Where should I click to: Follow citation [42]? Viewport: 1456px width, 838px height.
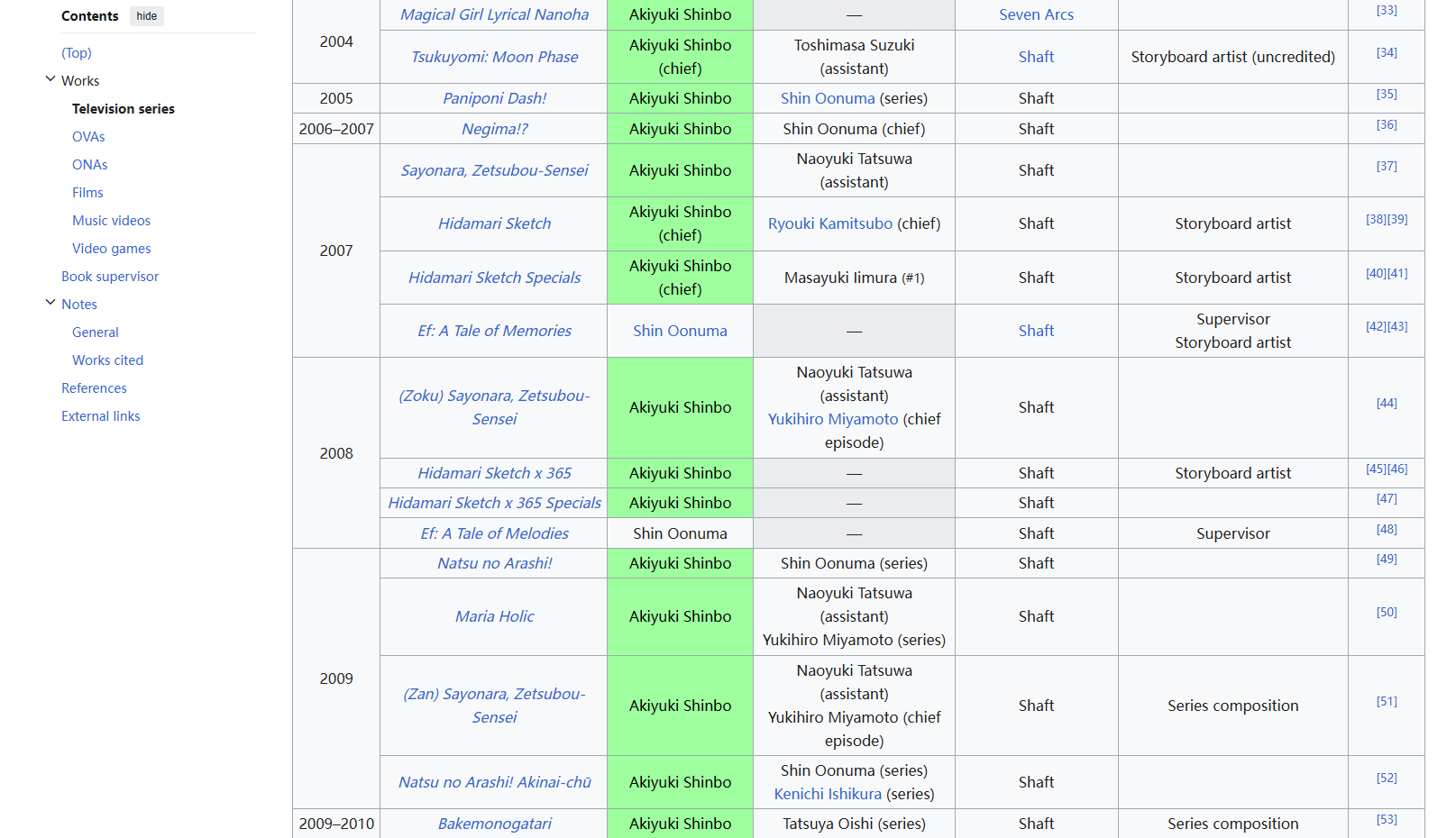click(x=1376, y=326)
